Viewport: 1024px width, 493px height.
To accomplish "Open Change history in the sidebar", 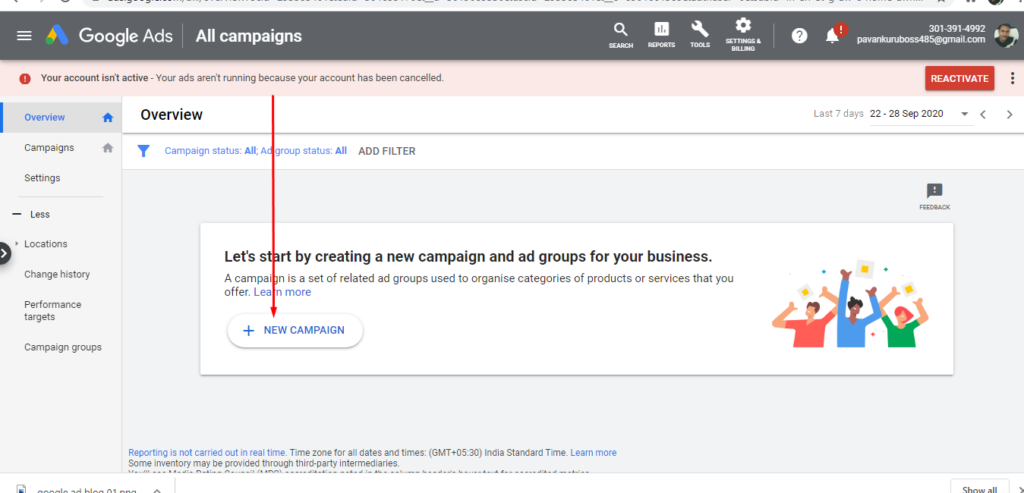I will 57,274.
